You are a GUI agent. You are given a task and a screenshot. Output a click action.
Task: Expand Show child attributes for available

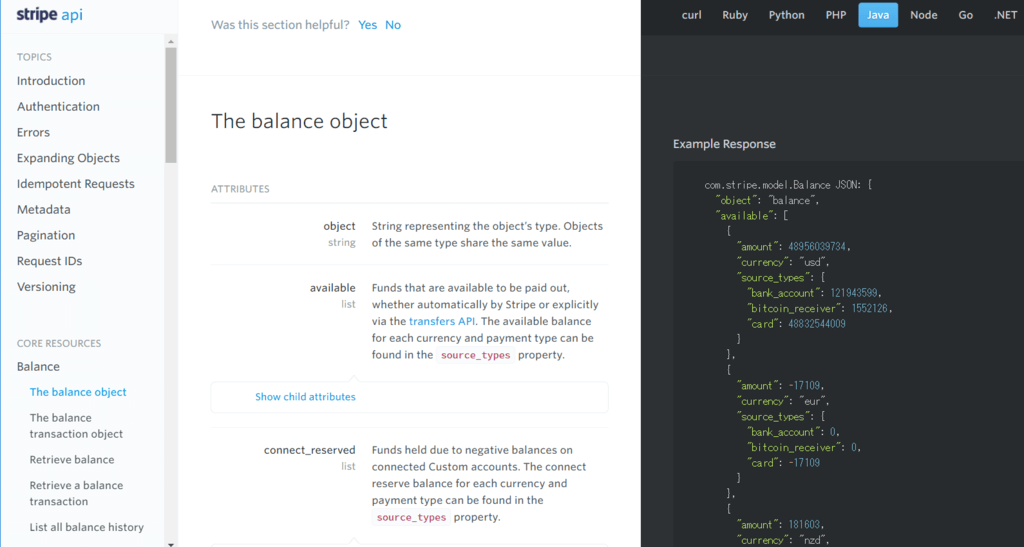click(305, 397)
